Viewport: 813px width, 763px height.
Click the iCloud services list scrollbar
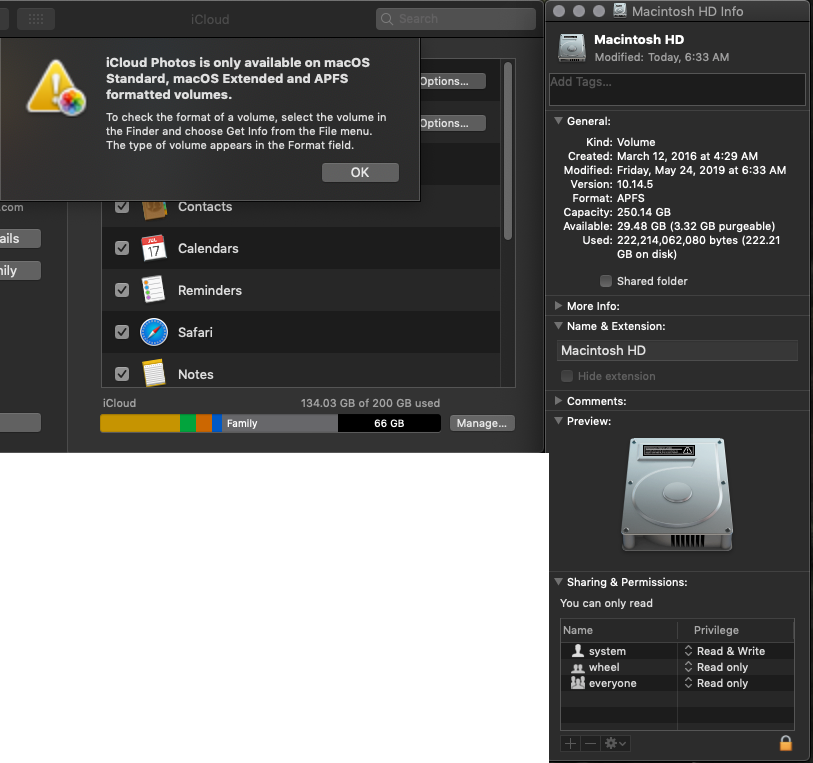(x=508, y=151)
